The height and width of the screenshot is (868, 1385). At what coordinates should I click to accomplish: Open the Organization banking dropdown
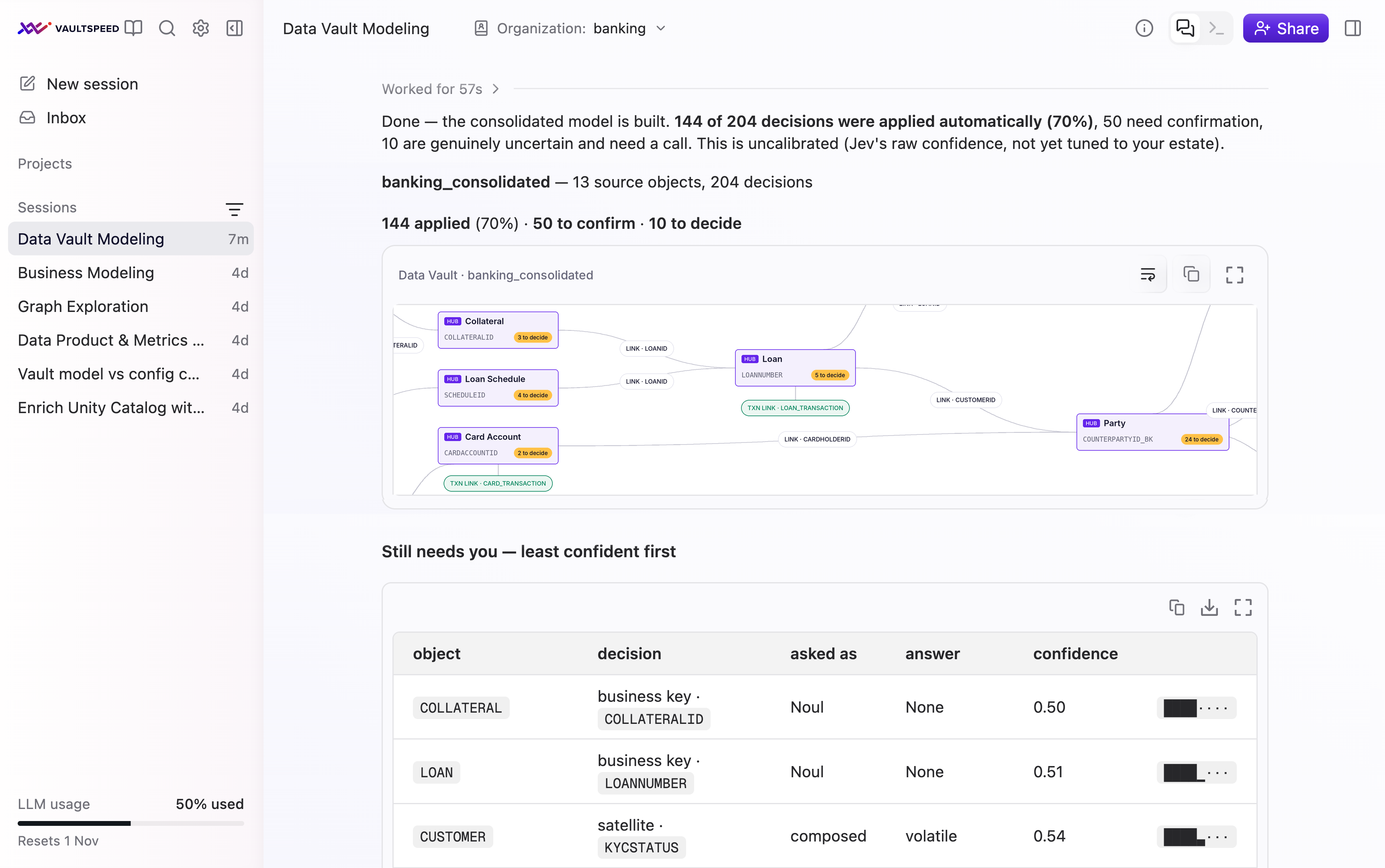point(571,28)
